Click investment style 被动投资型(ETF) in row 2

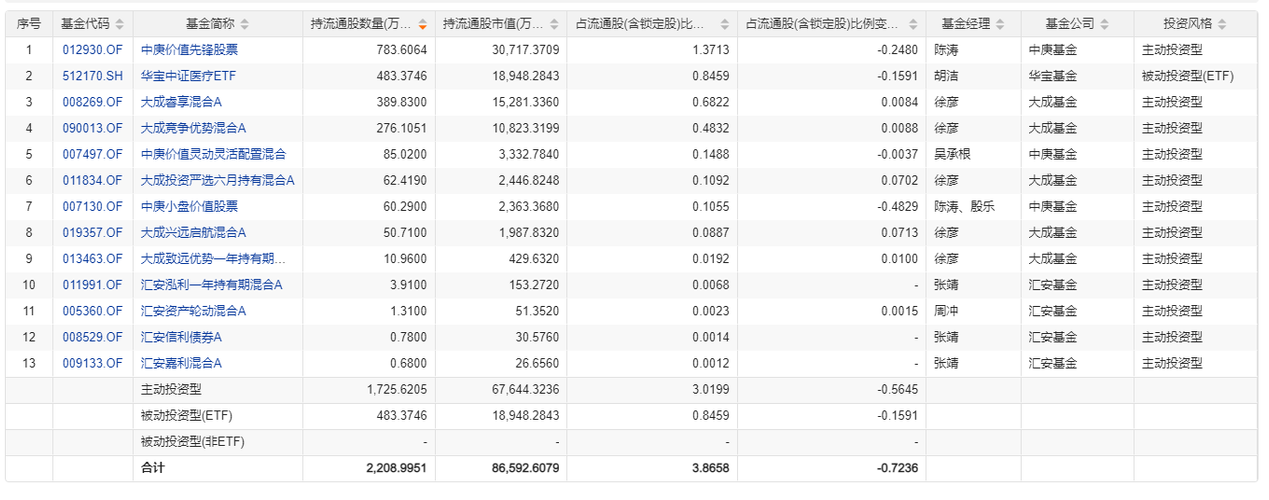(1188, 76)
